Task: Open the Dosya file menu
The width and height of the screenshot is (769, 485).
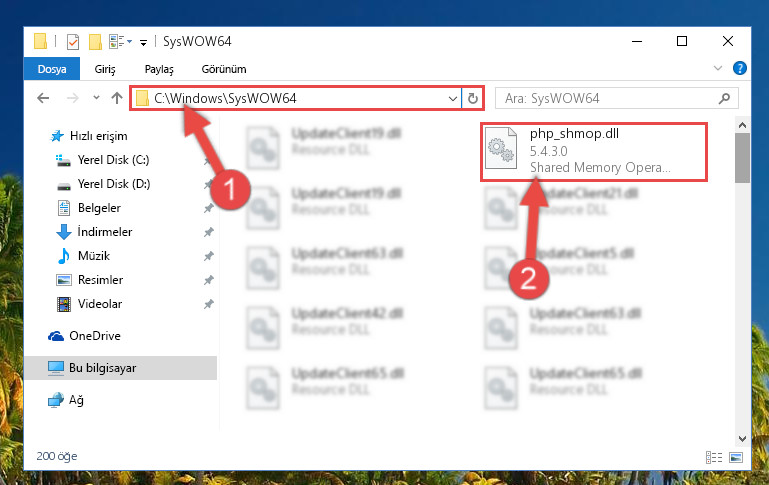Action: [52, 69]
